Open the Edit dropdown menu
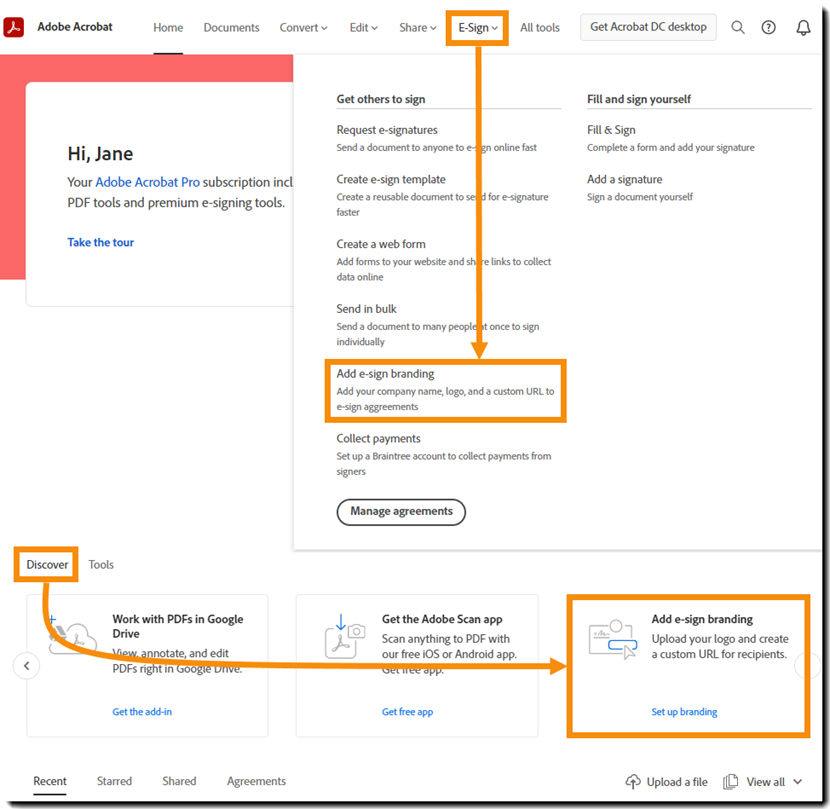 (363, 28)
